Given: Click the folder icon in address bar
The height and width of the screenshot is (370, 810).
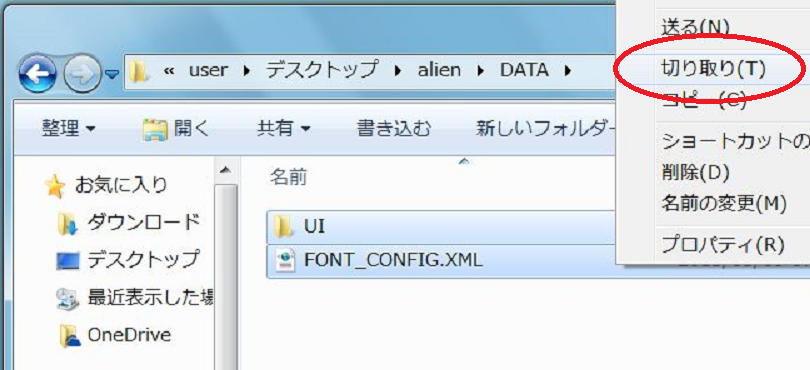Looking at the screenshot, I should (x=138, y=70).
